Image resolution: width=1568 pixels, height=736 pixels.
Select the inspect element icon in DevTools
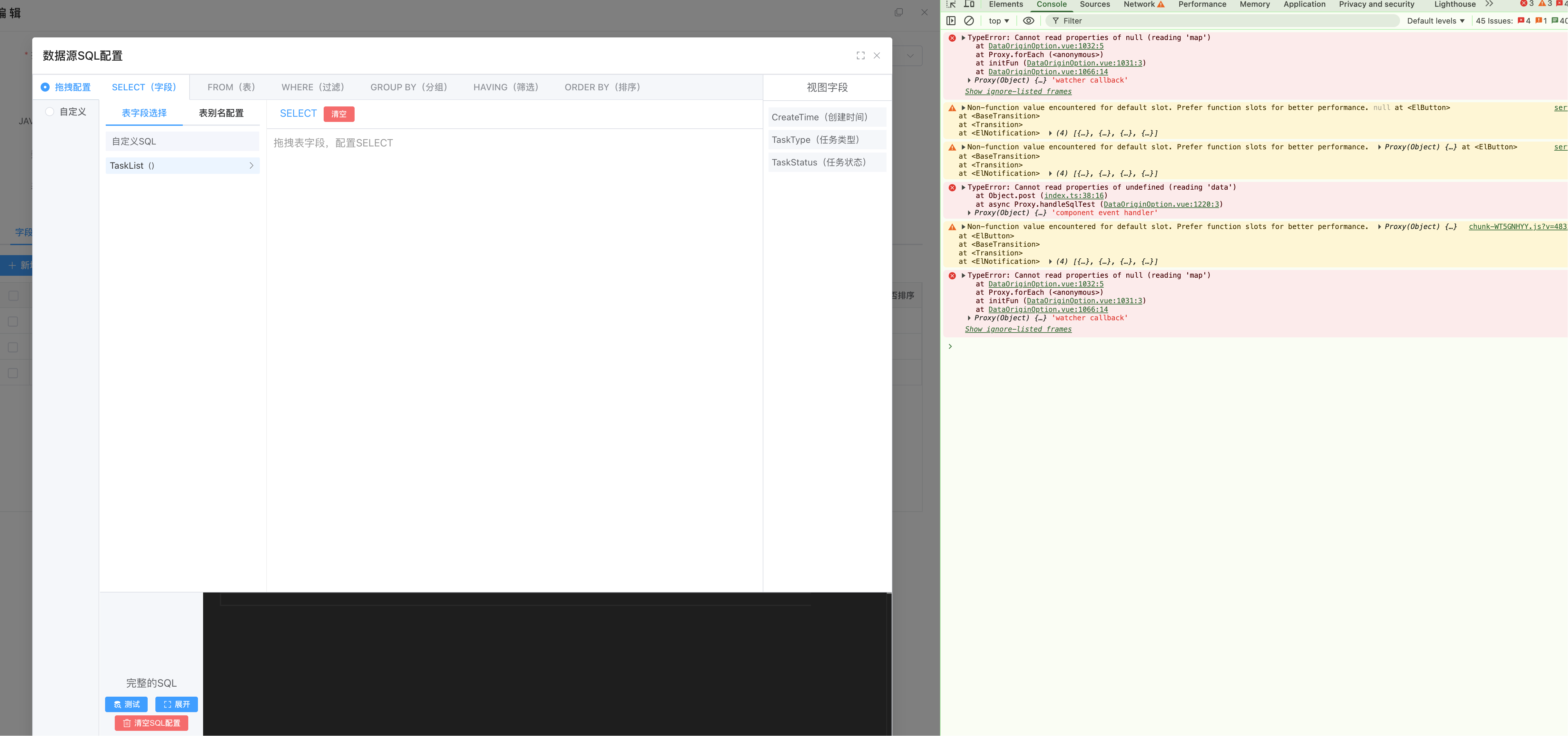click(x=951, y=4)
